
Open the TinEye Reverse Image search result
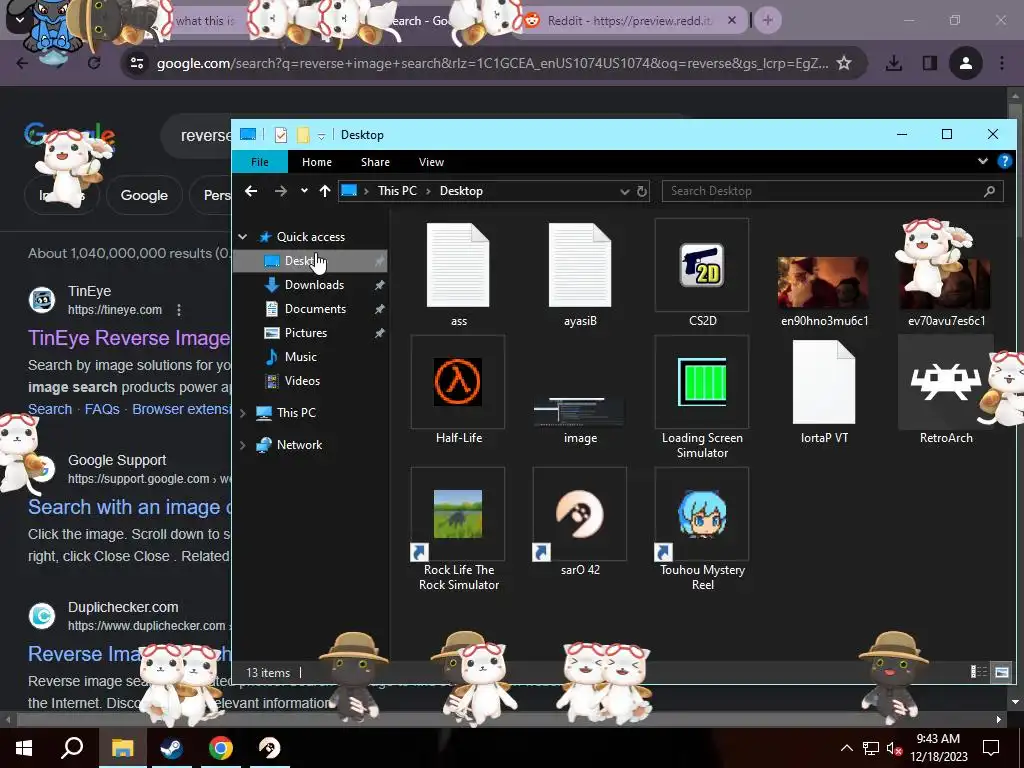point(129,338)
